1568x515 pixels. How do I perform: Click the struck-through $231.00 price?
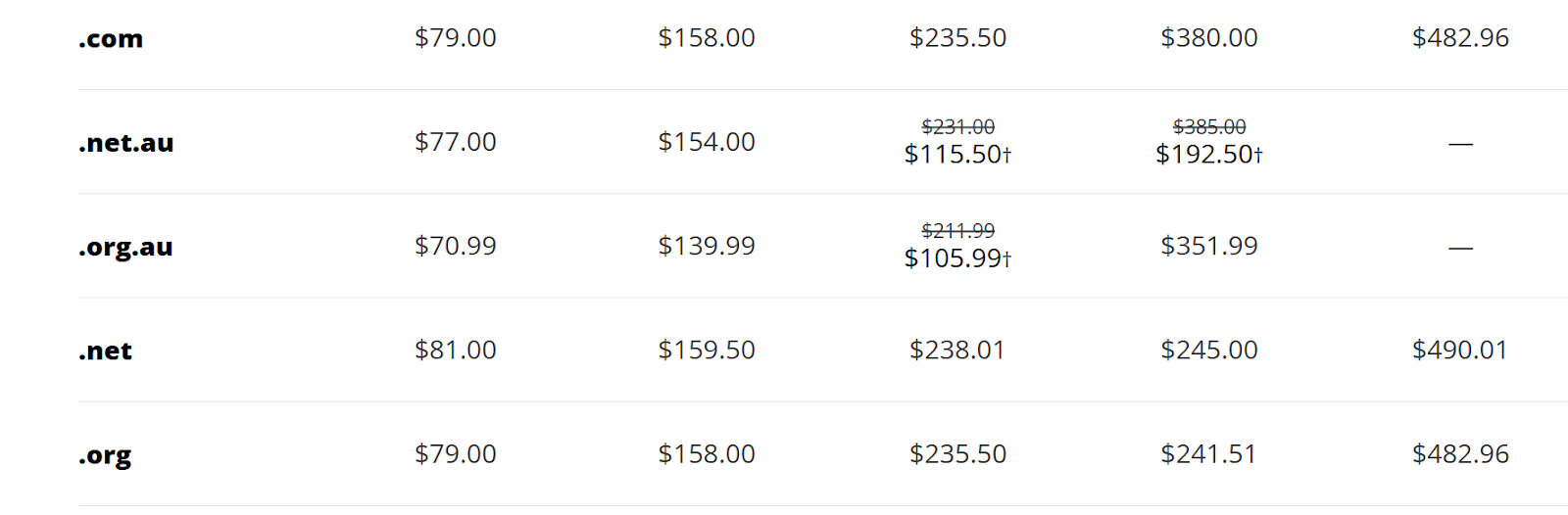(957, 127)
